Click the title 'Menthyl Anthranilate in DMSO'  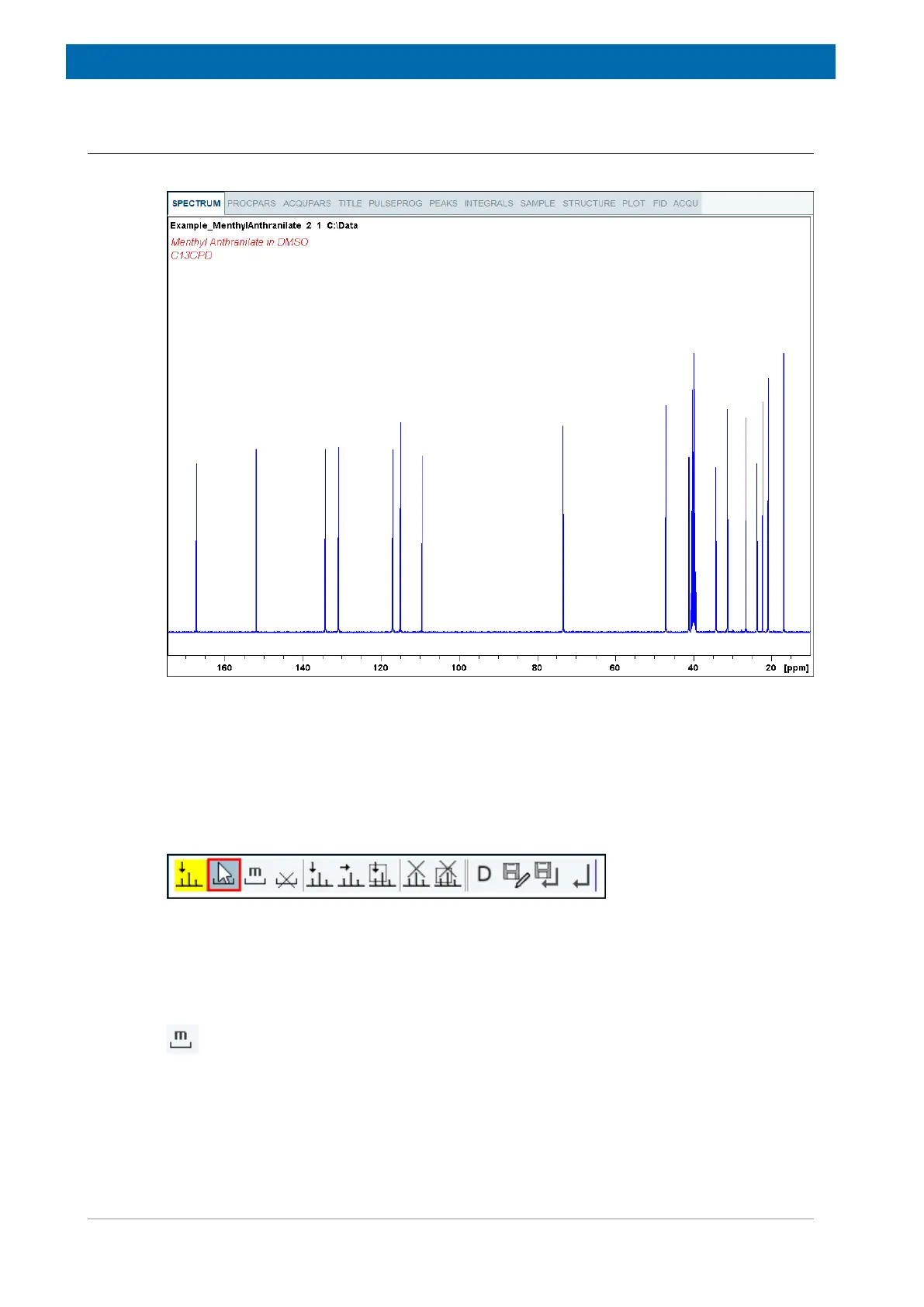click(x=240, y=242)
